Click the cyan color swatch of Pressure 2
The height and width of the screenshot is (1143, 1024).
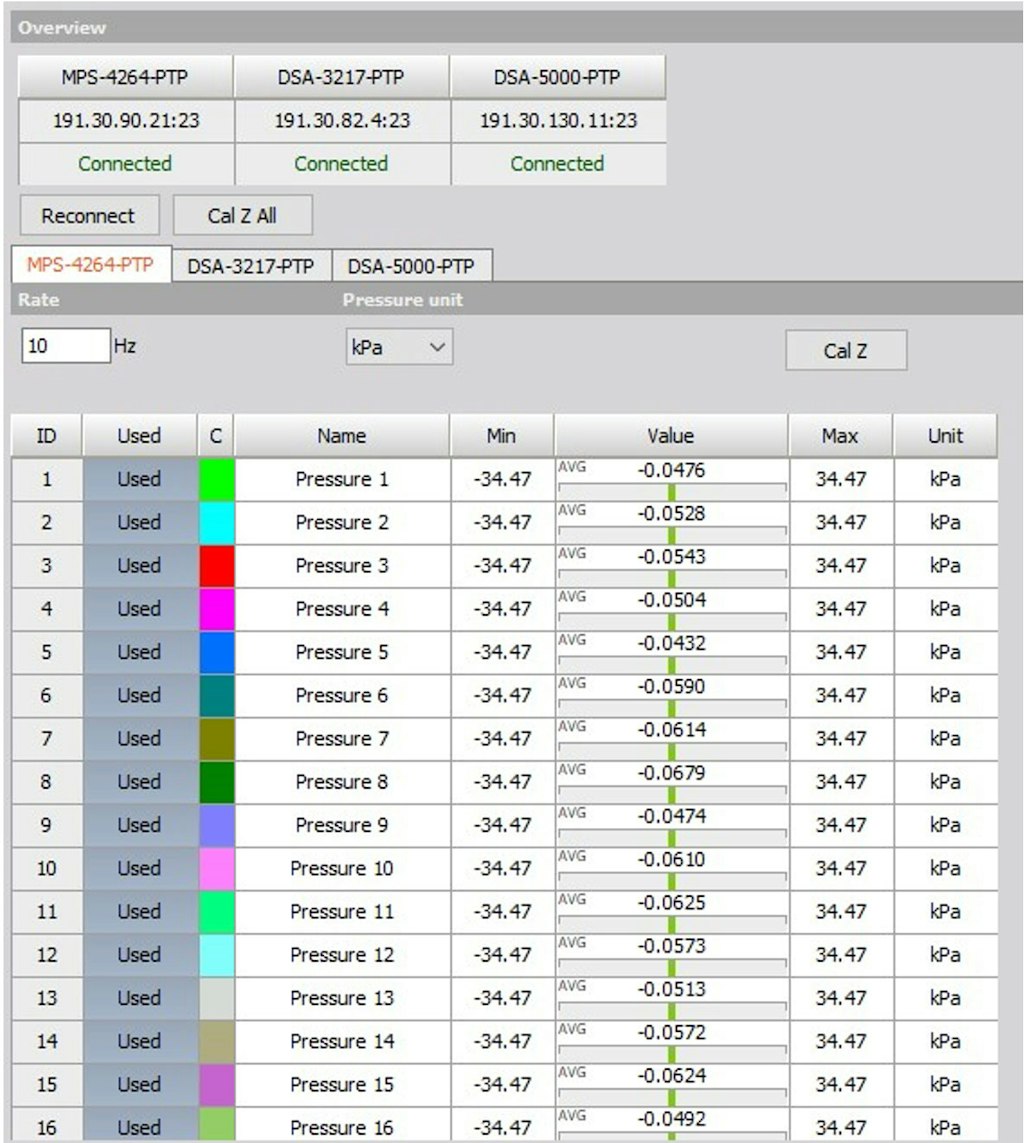[216, 523]
